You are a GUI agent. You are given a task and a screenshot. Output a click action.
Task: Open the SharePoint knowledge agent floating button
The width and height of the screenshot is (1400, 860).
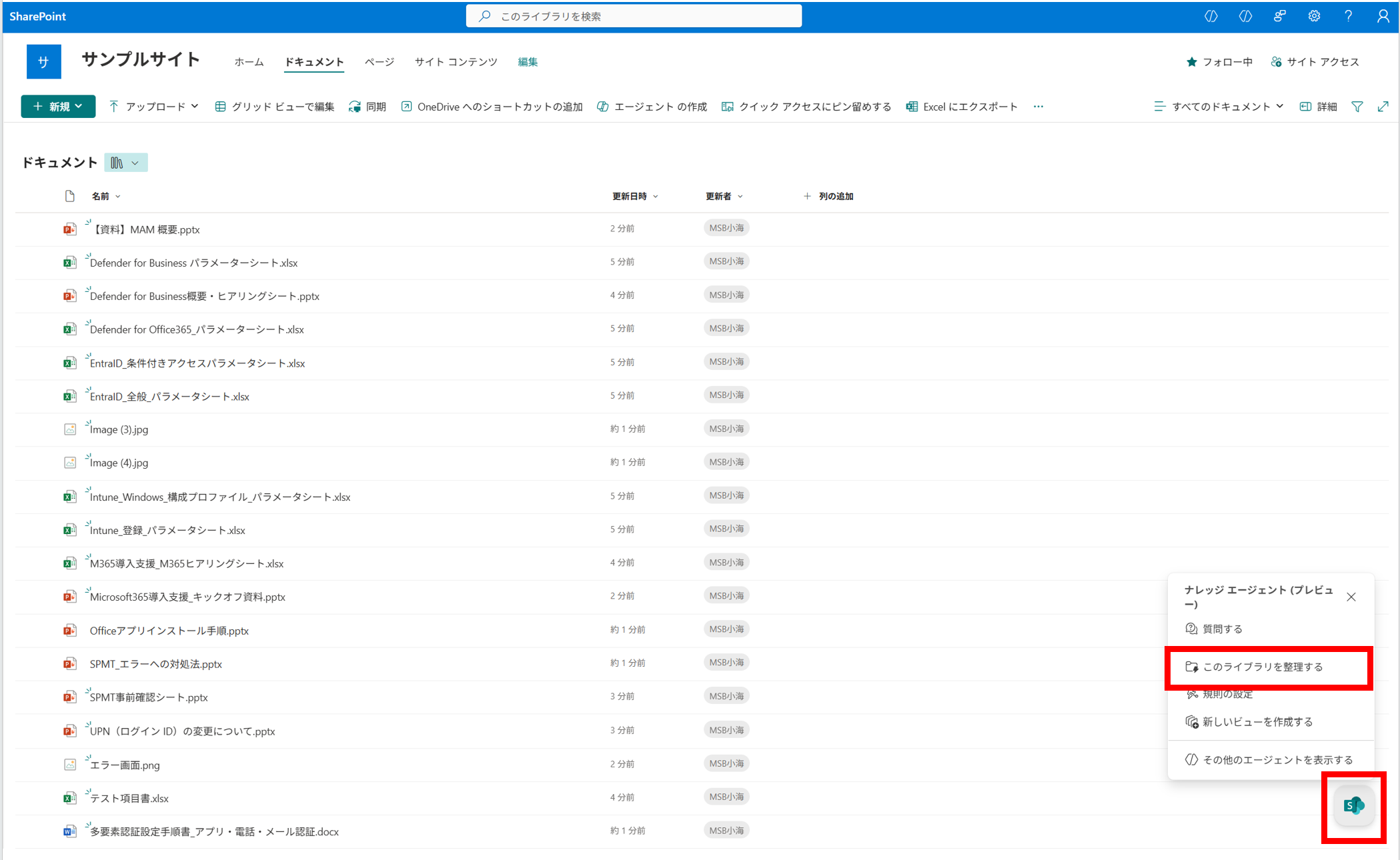[1353, 806]
